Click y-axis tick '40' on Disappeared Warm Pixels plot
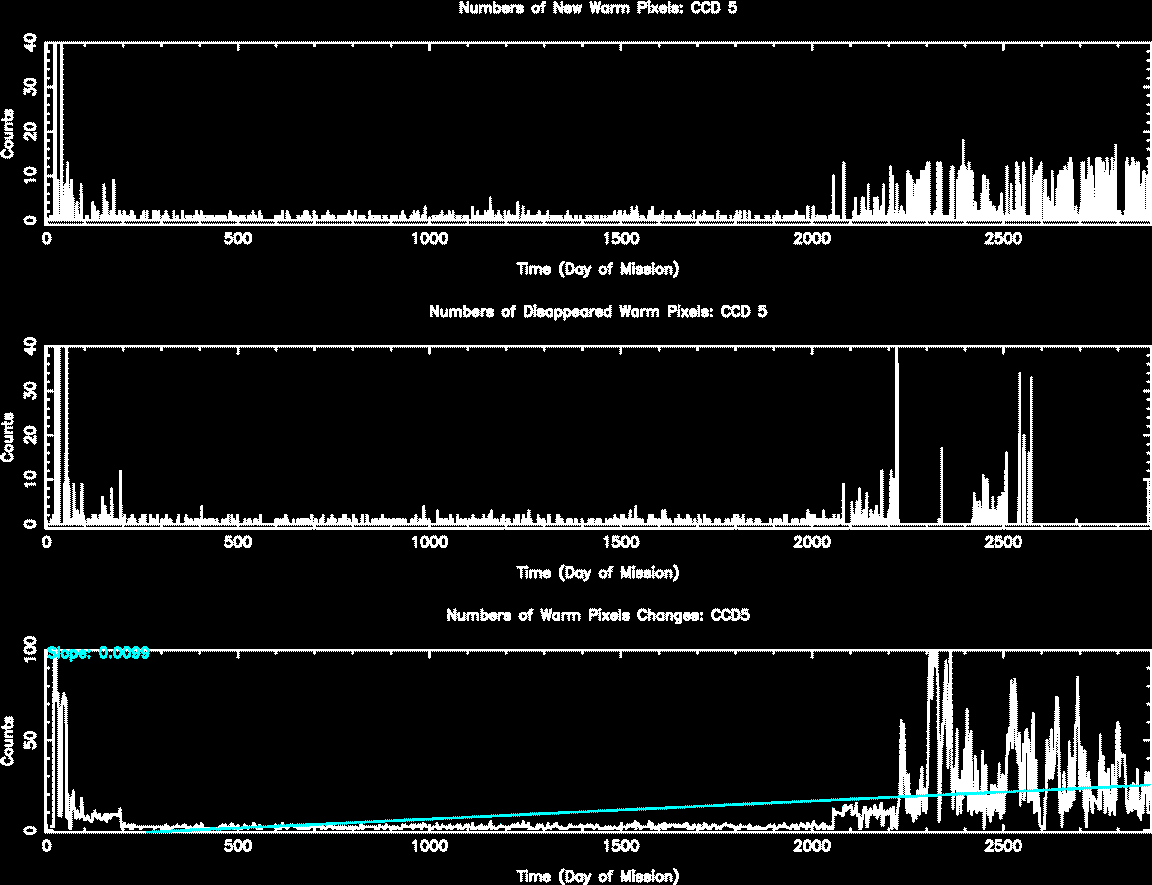The height and width of the screenshot is (885, 1152). point(30,346)
